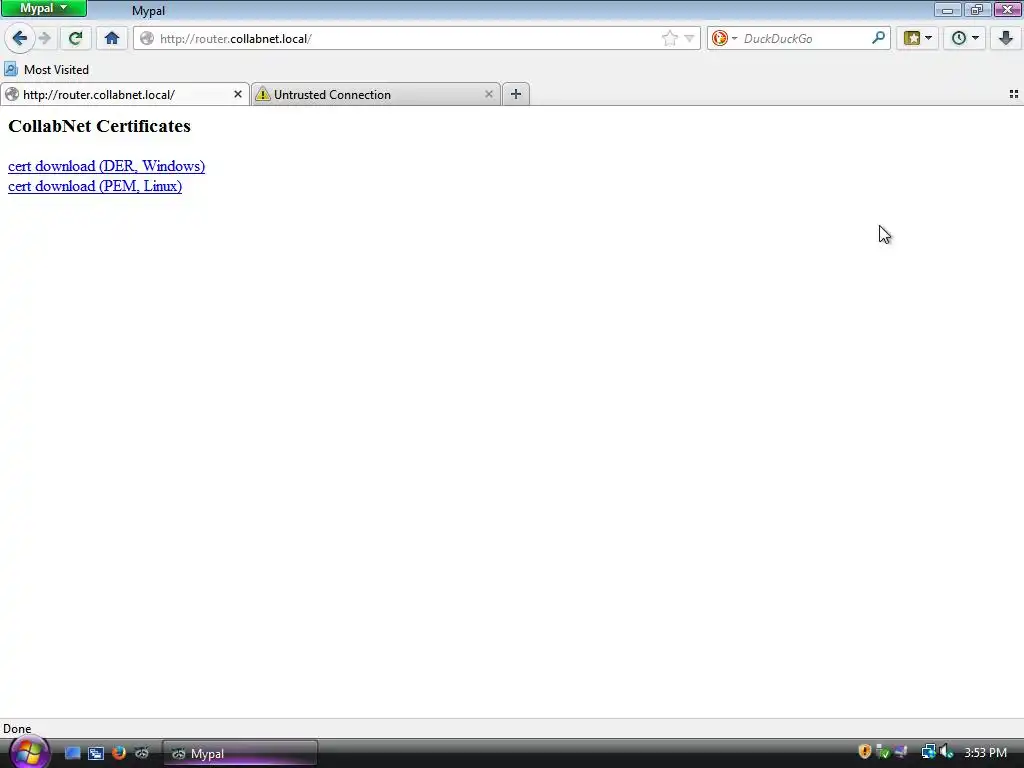Go back one page
The width and height of the screenshot is (1024, 768).
20,39
